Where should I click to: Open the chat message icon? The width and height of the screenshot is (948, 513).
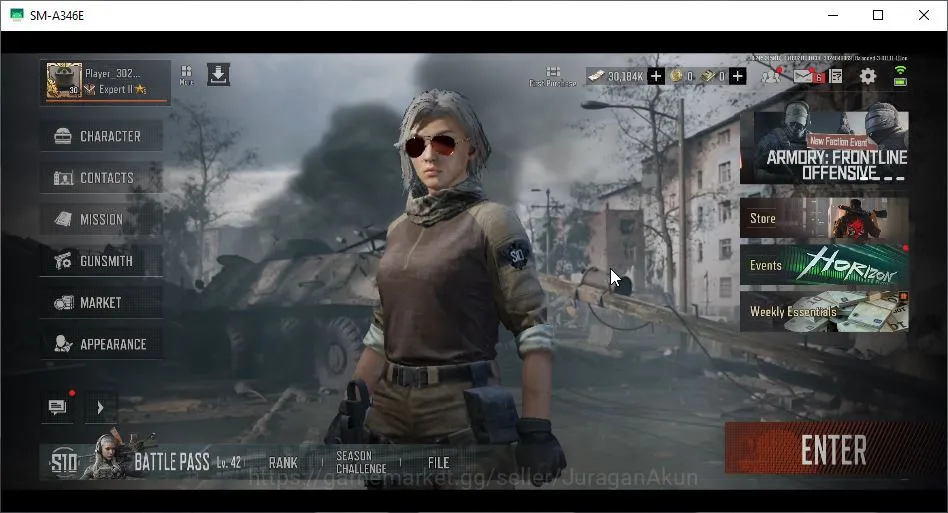click(57, 407)
